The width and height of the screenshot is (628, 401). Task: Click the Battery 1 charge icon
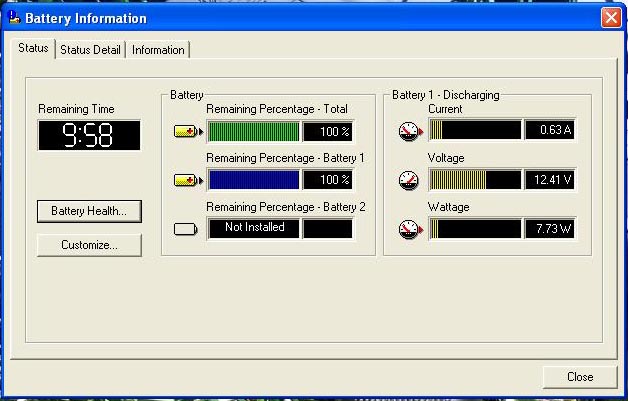click(186, 180)
